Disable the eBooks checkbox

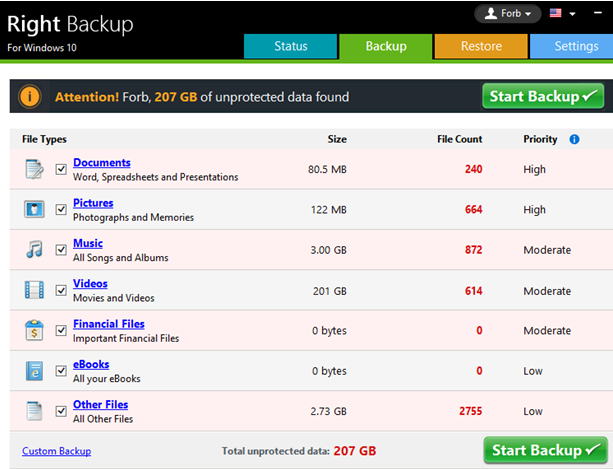click(x=61, y=371)
